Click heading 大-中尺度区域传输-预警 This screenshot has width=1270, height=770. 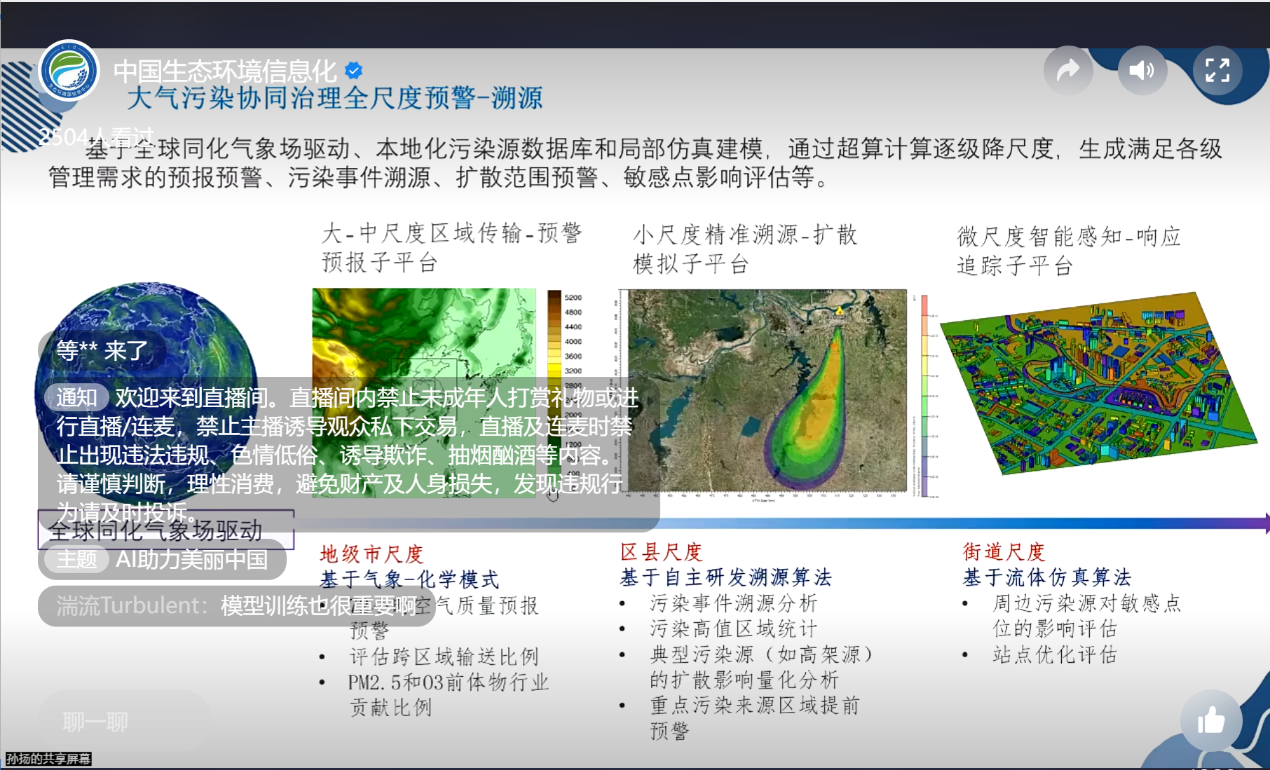point(450,234)
